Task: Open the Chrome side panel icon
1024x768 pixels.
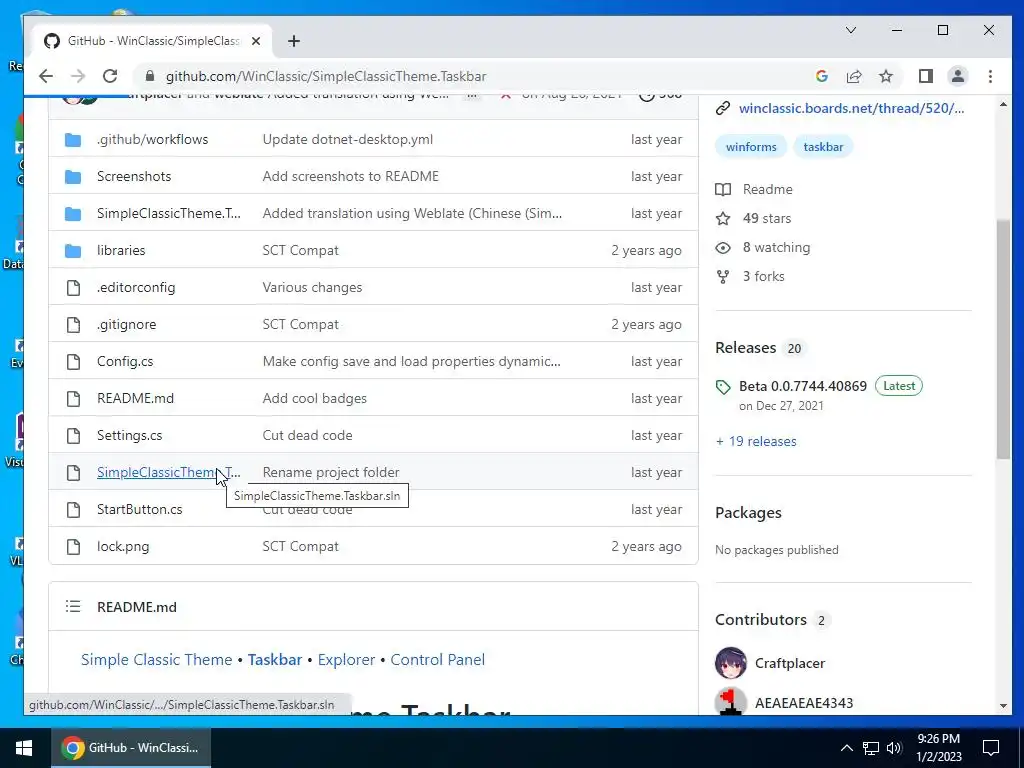Action: point(925,76)
